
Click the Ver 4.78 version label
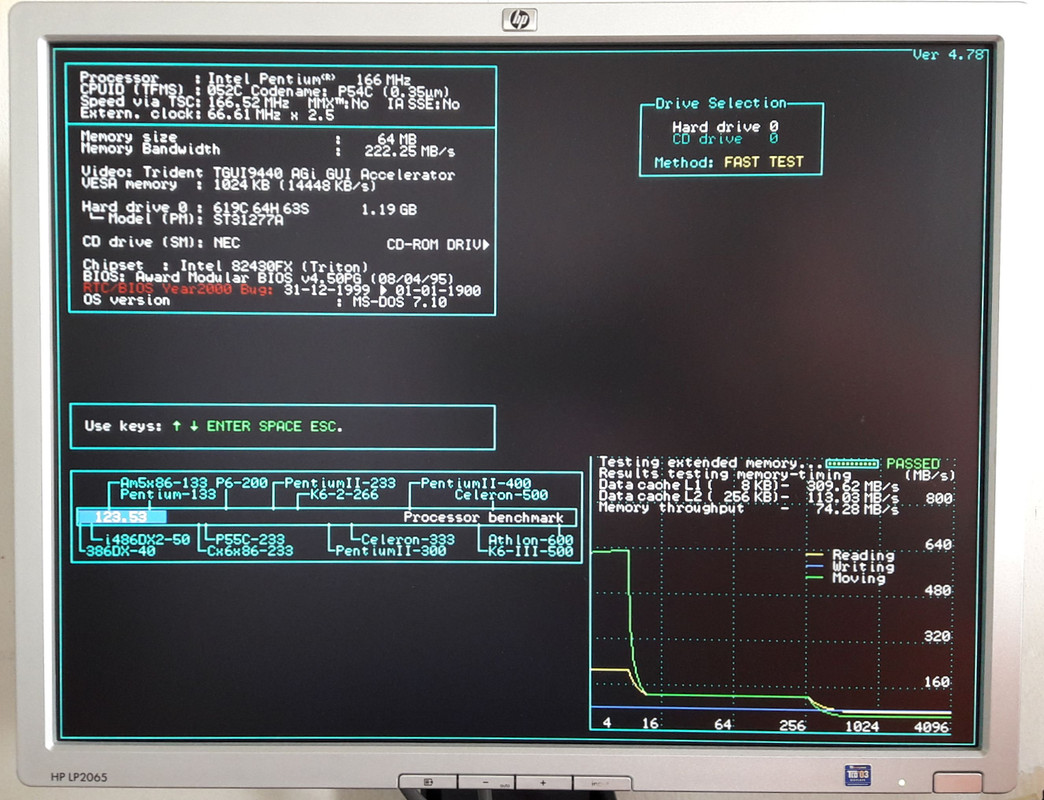(947, 55)
